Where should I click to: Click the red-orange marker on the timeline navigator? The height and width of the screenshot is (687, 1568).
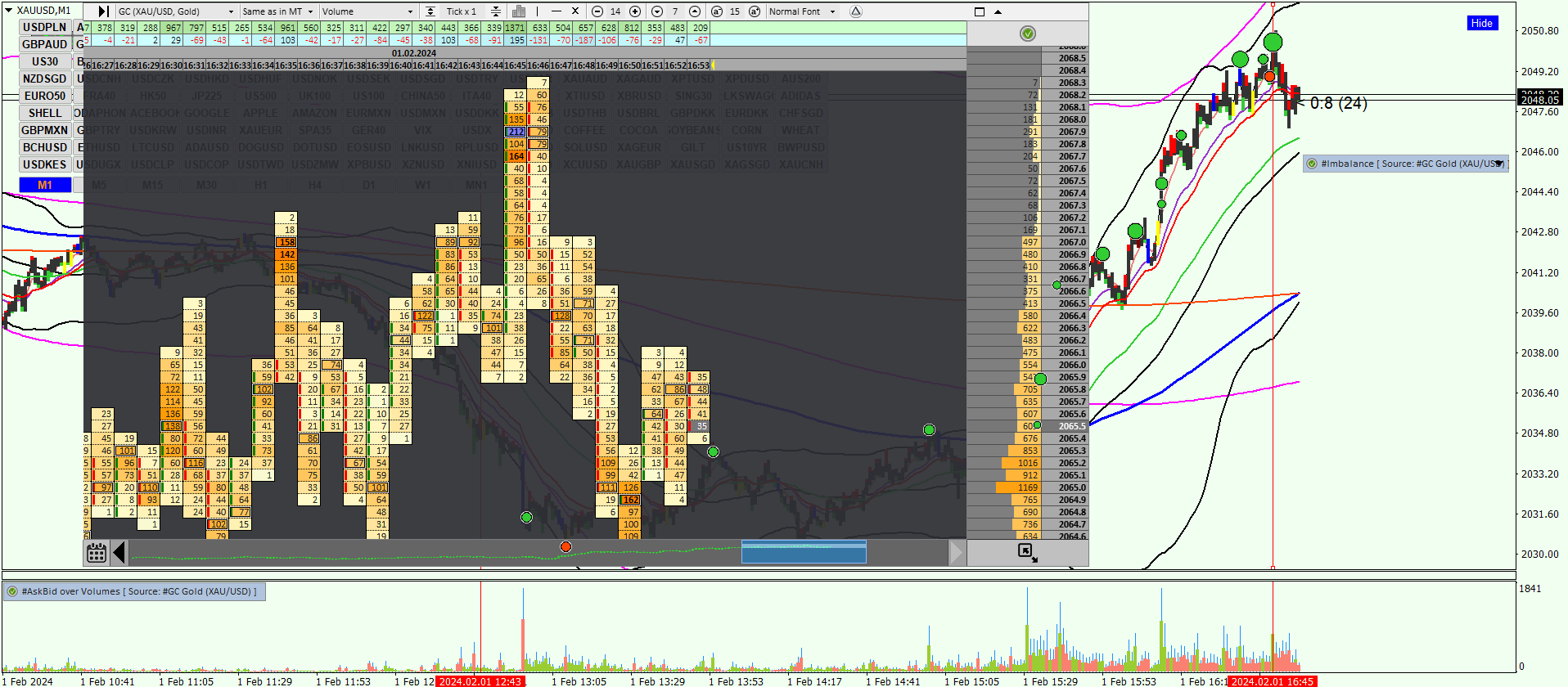pyautogui.click(x=565, y=546)
